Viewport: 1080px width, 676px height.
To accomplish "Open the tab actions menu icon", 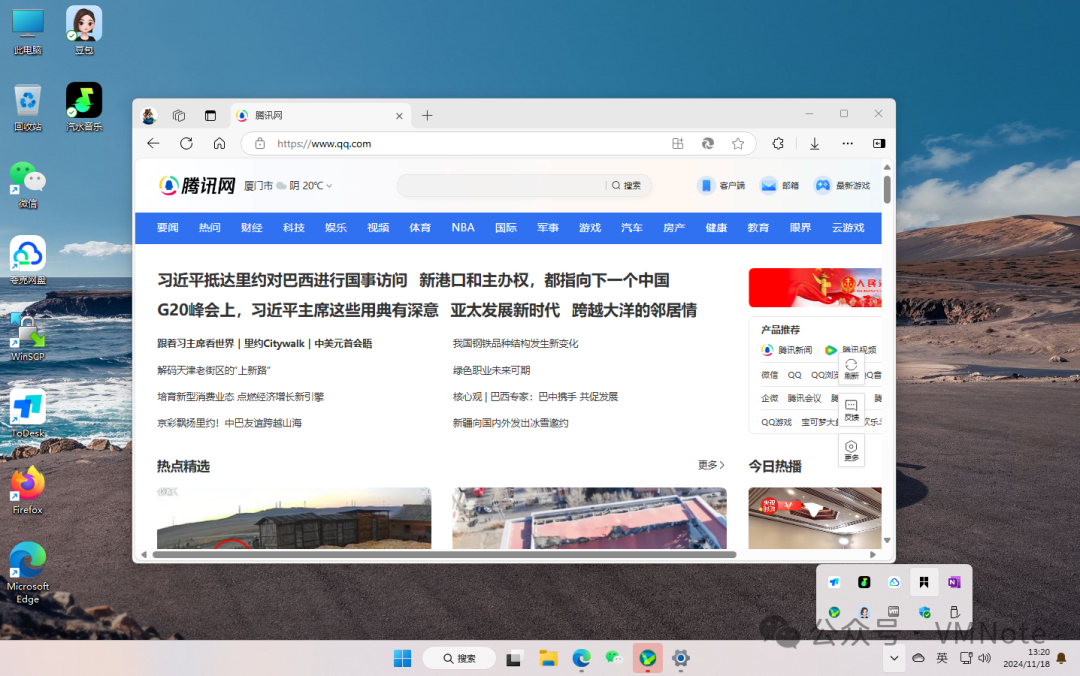I will 210,116.
